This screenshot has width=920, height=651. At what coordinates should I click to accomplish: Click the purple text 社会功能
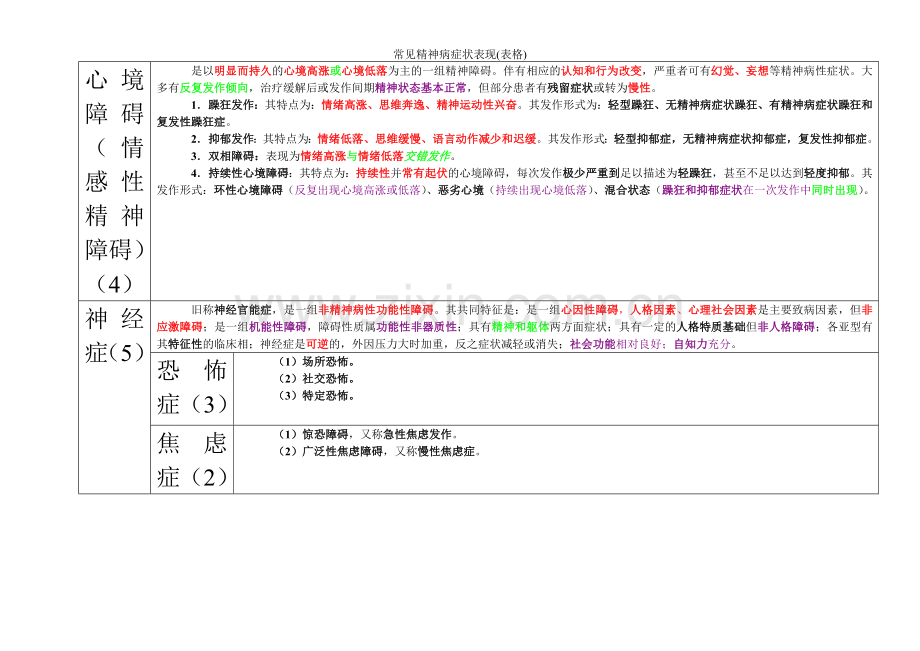(x=593, y=344)
